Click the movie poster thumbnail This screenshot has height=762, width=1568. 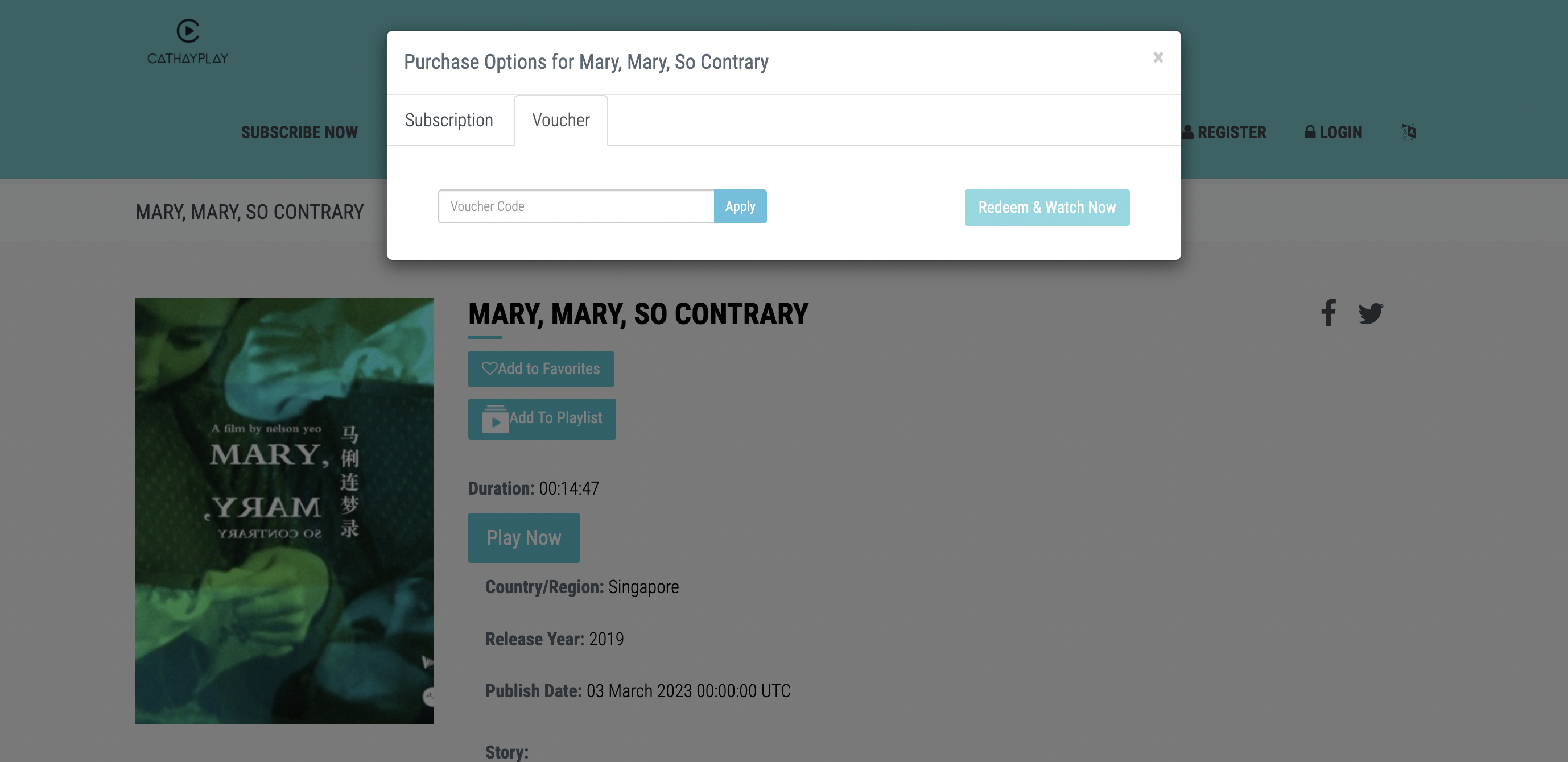point(284,511)
